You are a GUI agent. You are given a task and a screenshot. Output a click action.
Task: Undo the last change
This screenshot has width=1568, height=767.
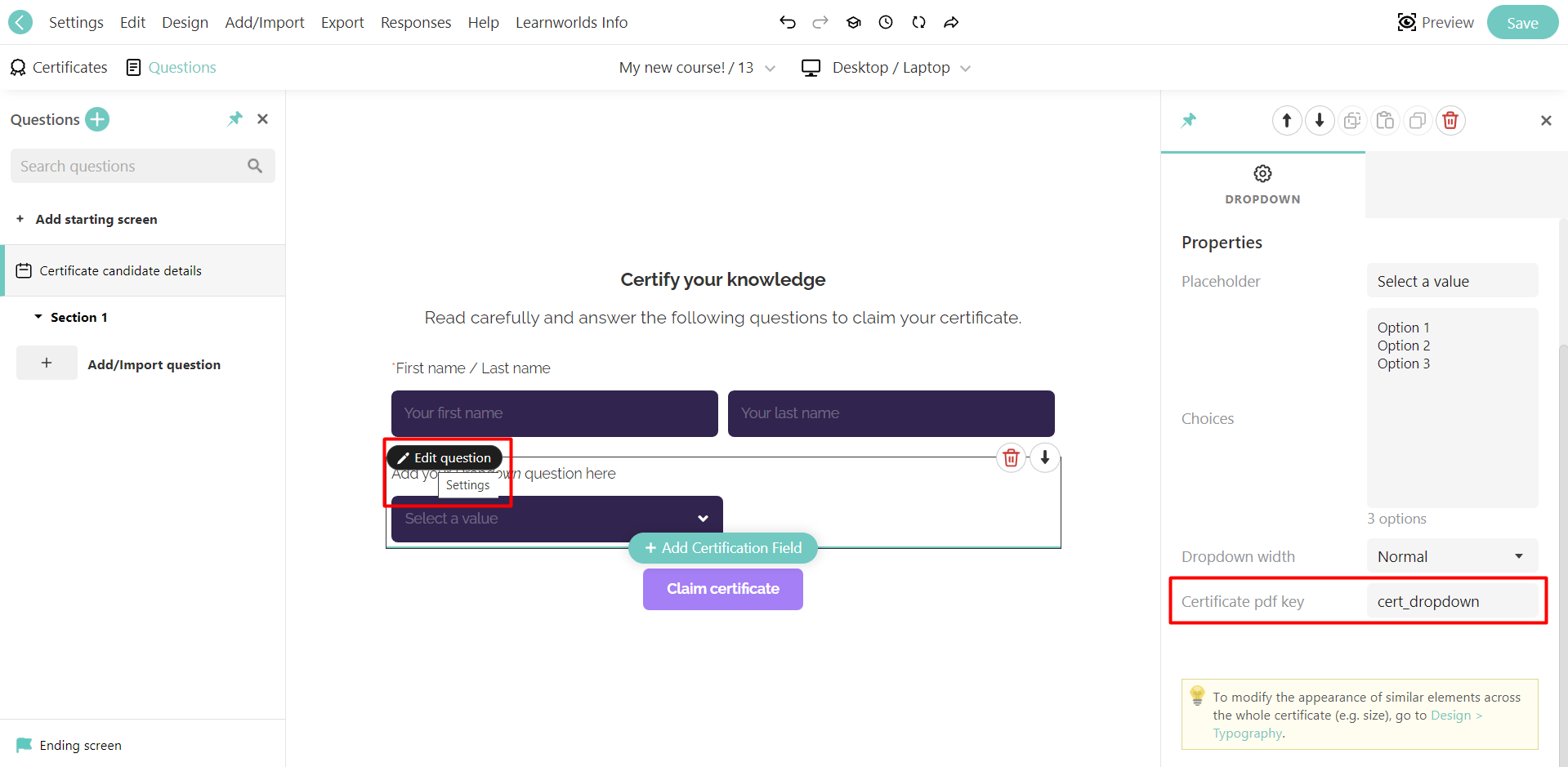click(x=787, y=22)
